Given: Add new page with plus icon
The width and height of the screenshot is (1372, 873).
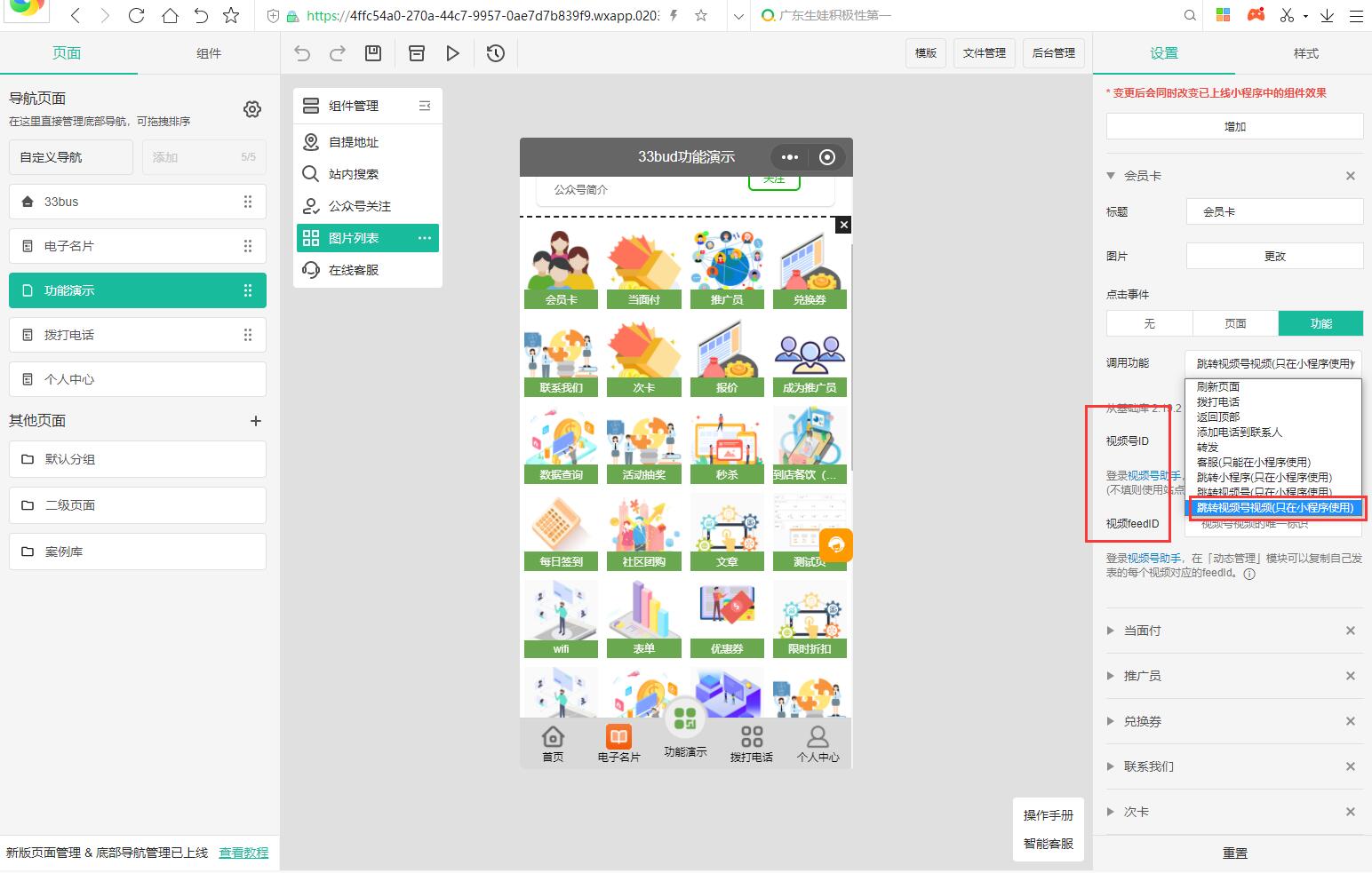Looking at the screenshot, I should (256, 421).
